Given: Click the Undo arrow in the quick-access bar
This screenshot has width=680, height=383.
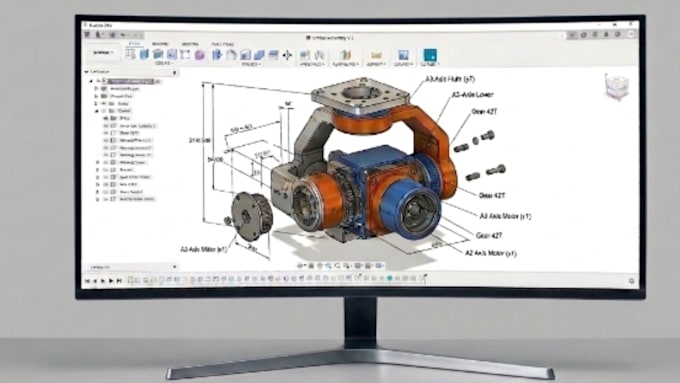Looking at the screenshot, I should tap(124, 35).
